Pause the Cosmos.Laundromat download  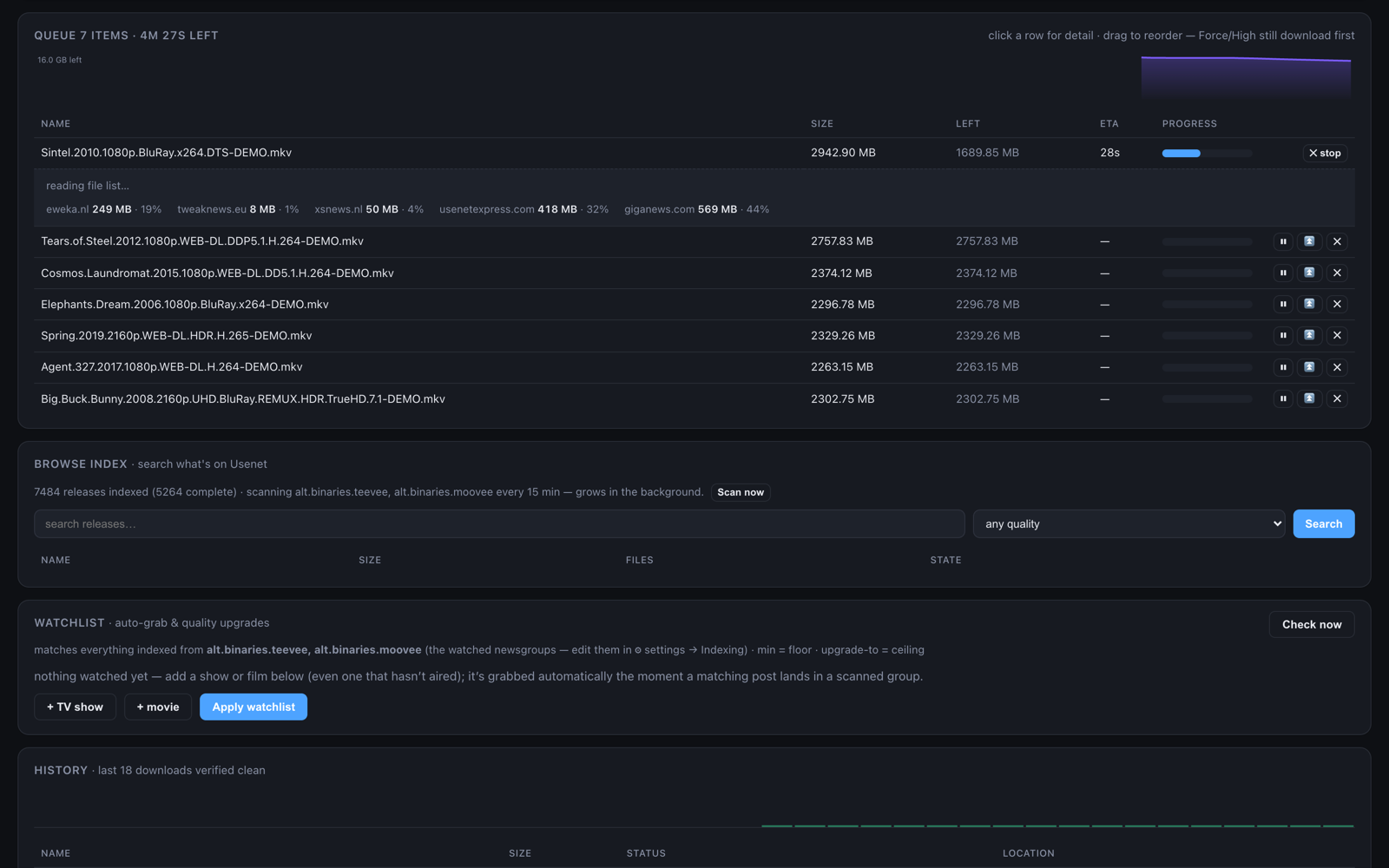[x=1283, y=273]
